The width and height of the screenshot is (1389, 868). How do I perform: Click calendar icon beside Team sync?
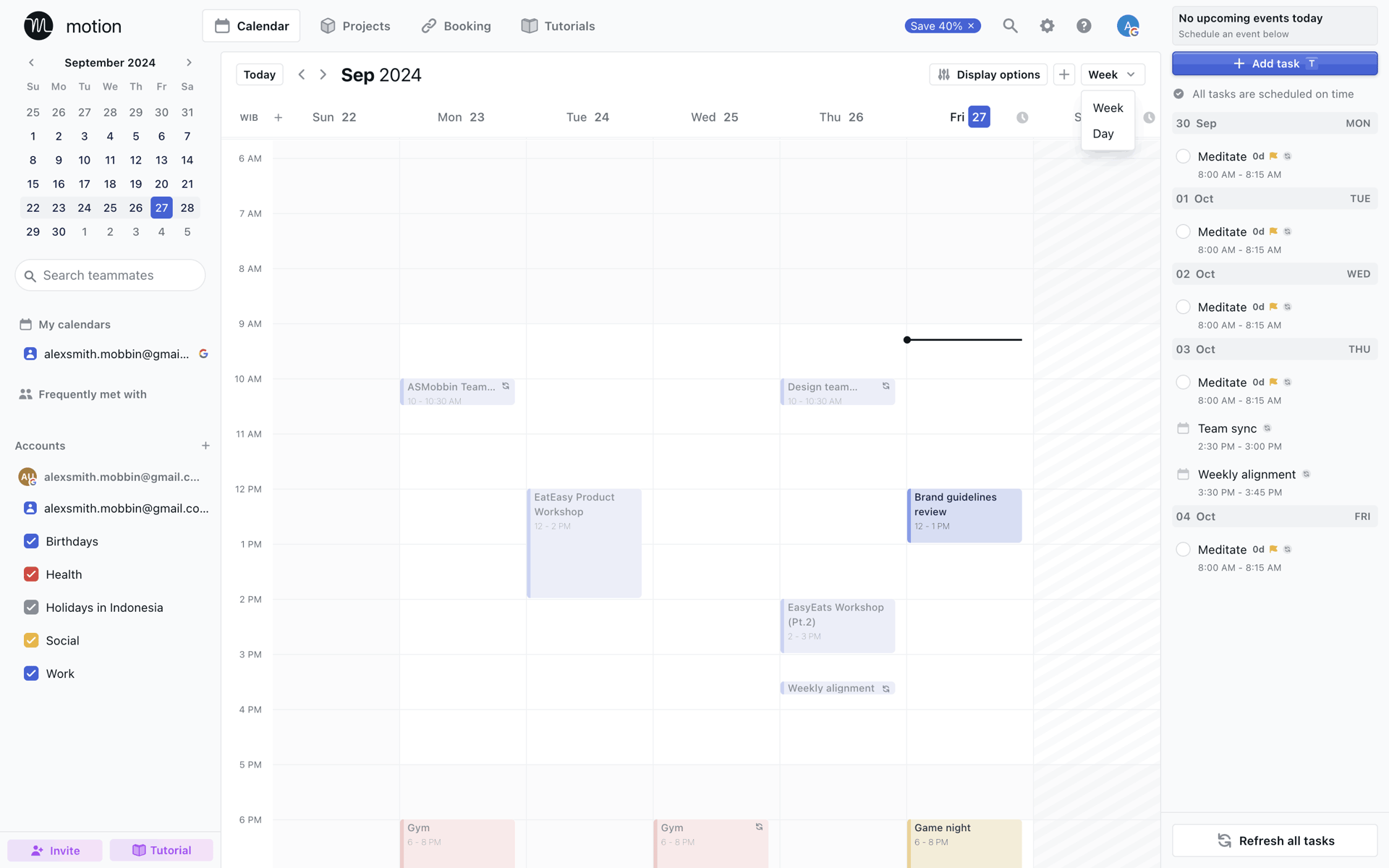(x=1183, y=428)
